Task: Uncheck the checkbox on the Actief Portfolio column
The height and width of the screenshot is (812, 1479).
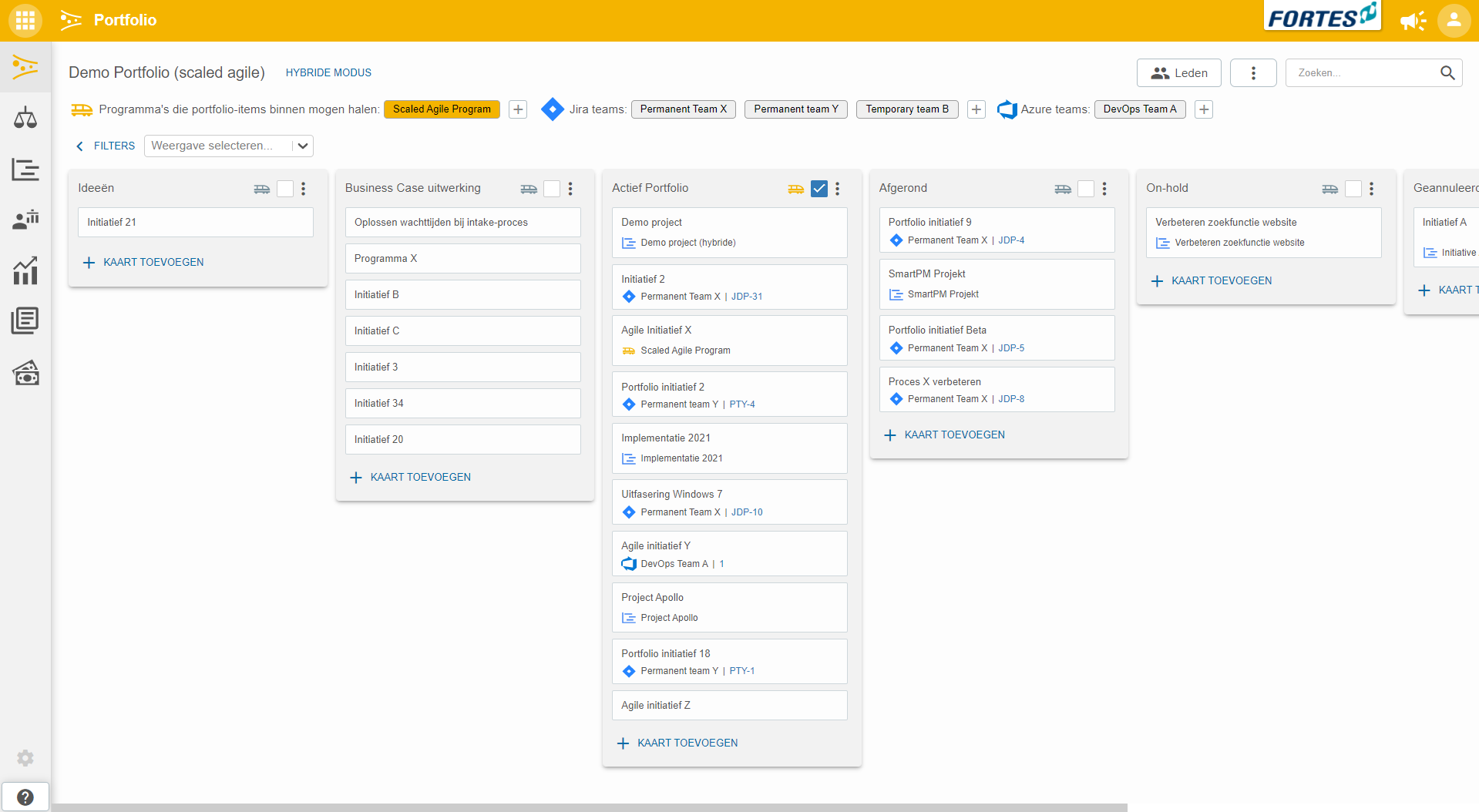Action: click(819, 188)
